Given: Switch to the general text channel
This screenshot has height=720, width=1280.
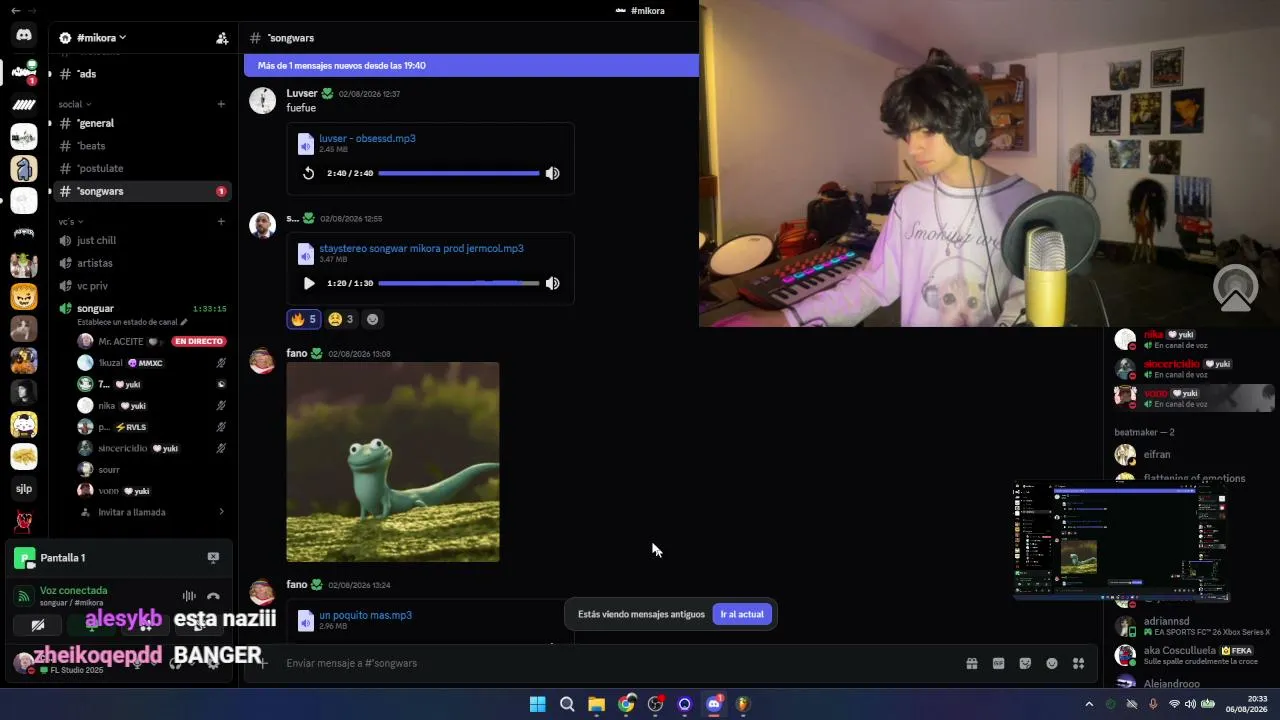Looking at the screenshot, I should [144, 123].
